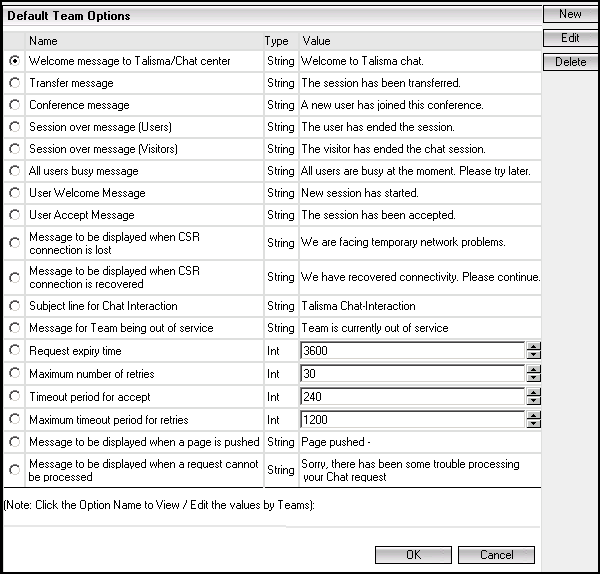Click value 'Welcome to Talisma chat.'
This screenshot has width=600, height=574.
point(362,61)
